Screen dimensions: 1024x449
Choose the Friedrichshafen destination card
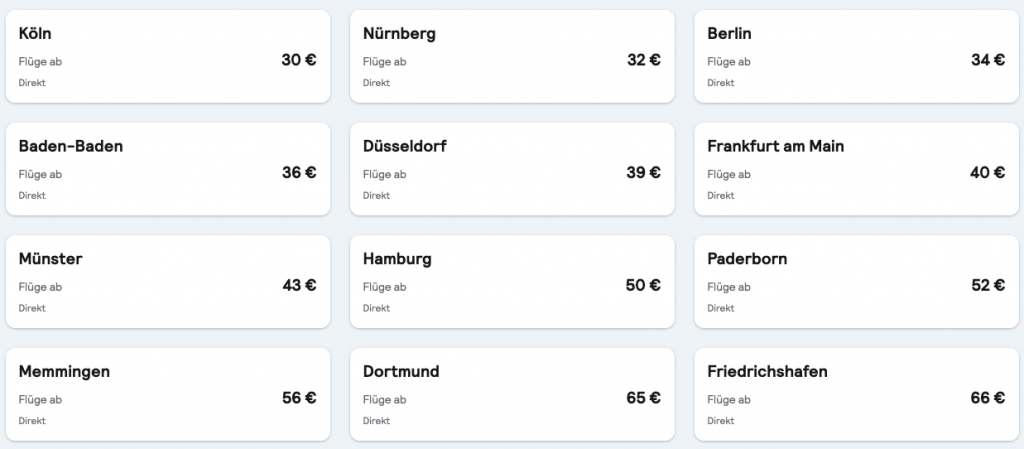pos(856,394)
